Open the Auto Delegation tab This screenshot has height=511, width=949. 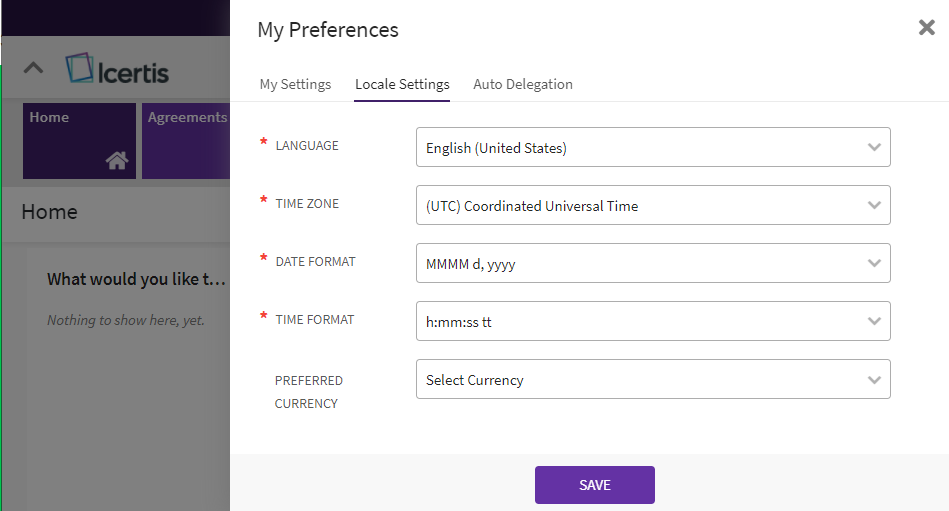(x=523, y=84)
